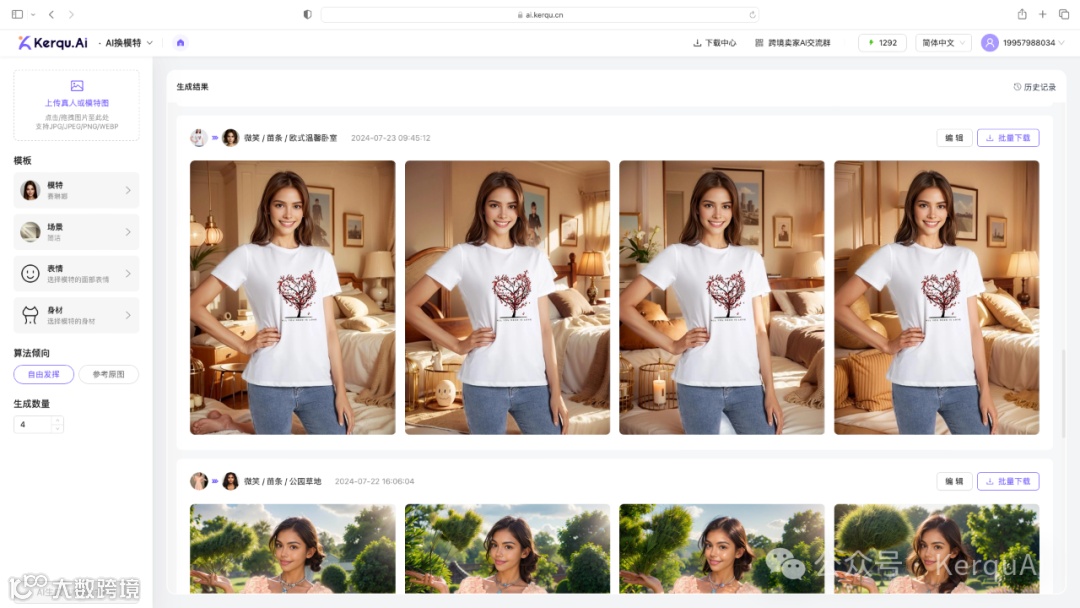This screenshot has height=608, width=1080.
Task: Click 编辑 for the 欧式温馨卧室 result
Action: (x=954, y=138)
